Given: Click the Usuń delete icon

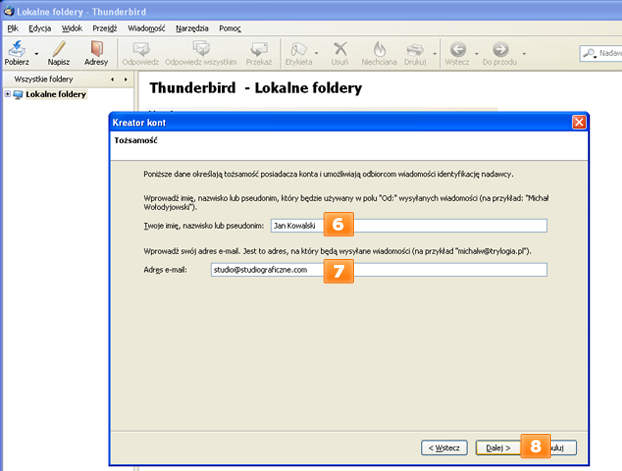Looking at the screenshot, I should [x=340, y=49].
